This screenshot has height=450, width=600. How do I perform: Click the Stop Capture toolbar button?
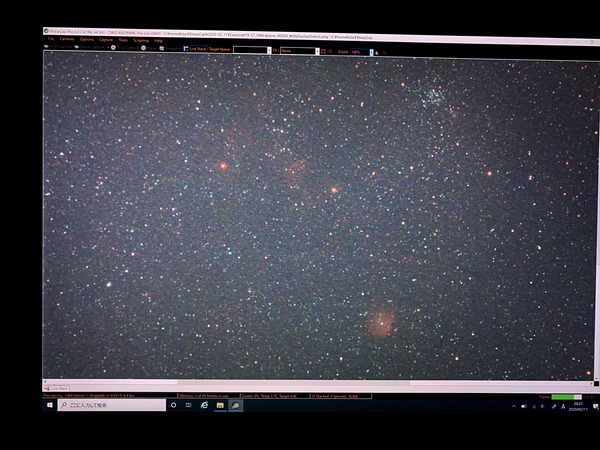pos(125,48)
